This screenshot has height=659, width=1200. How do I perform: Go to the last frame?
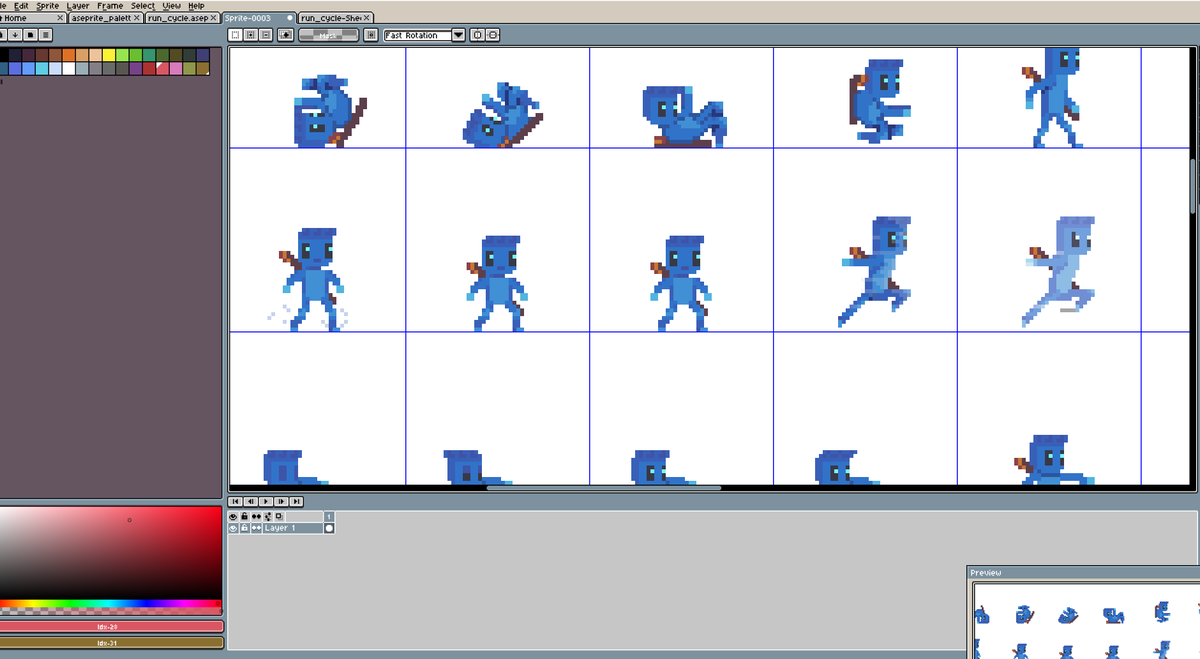(x=296, y=501)
